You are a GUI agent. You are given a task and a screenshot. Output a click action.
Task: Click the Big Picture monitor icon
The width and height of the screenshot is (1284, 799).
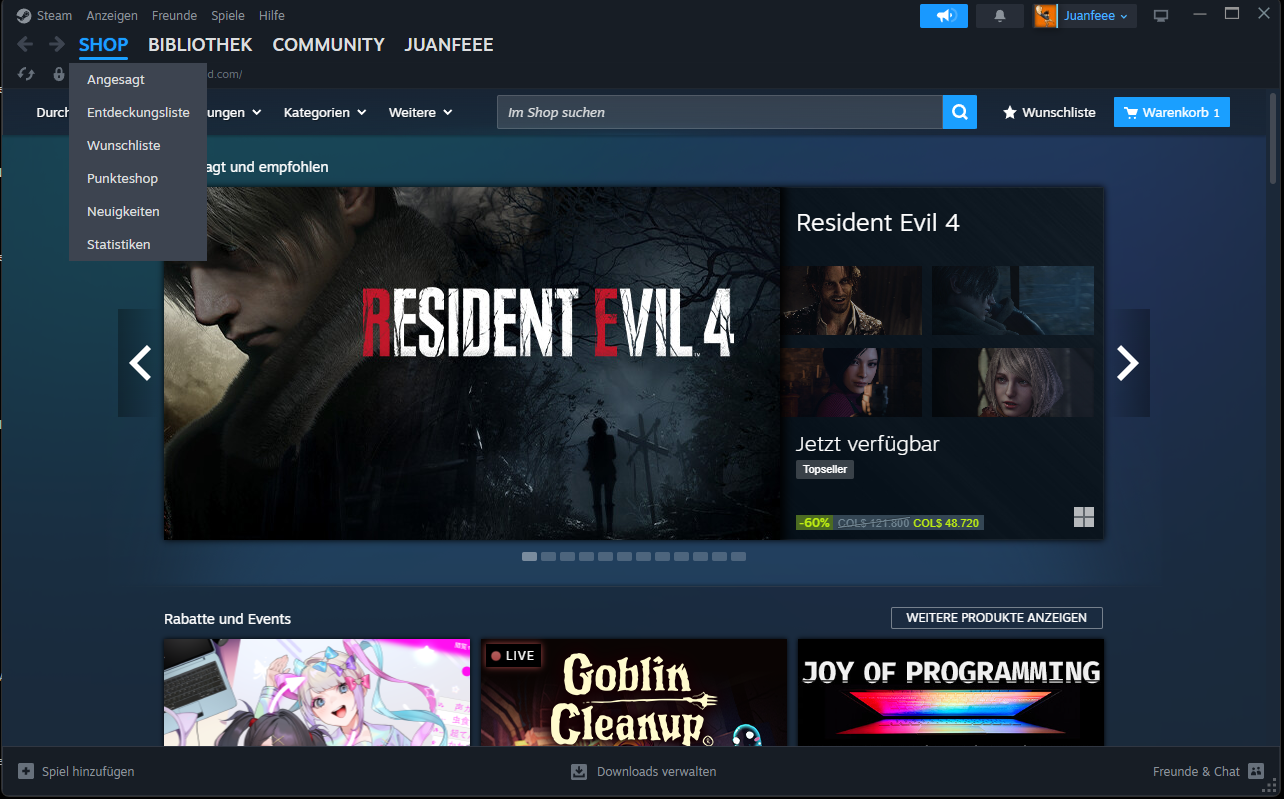(x=1161, y=16)
